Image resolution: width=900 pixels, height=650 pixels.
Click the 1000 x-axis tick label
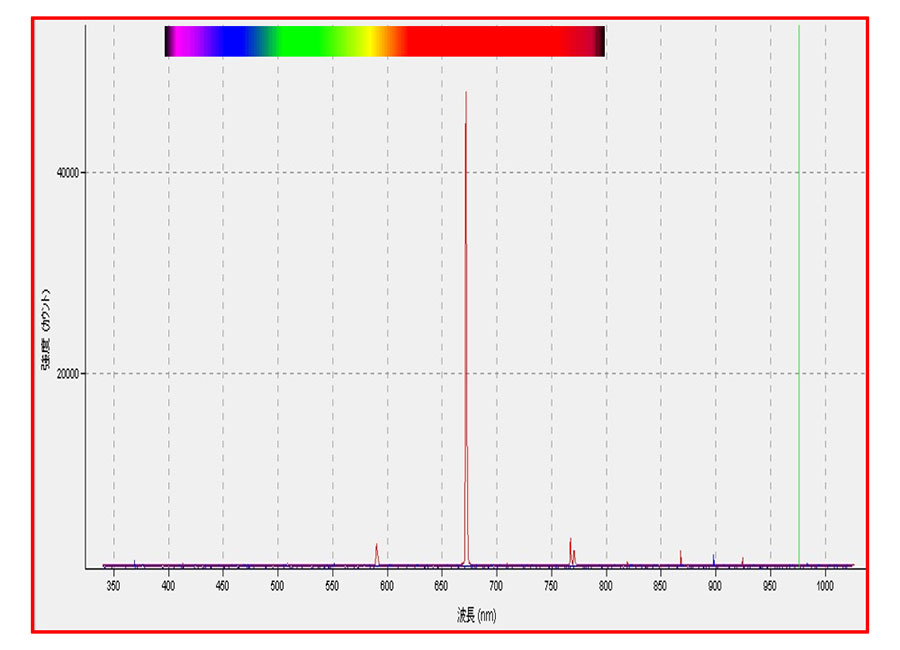[x=825, y=584]
